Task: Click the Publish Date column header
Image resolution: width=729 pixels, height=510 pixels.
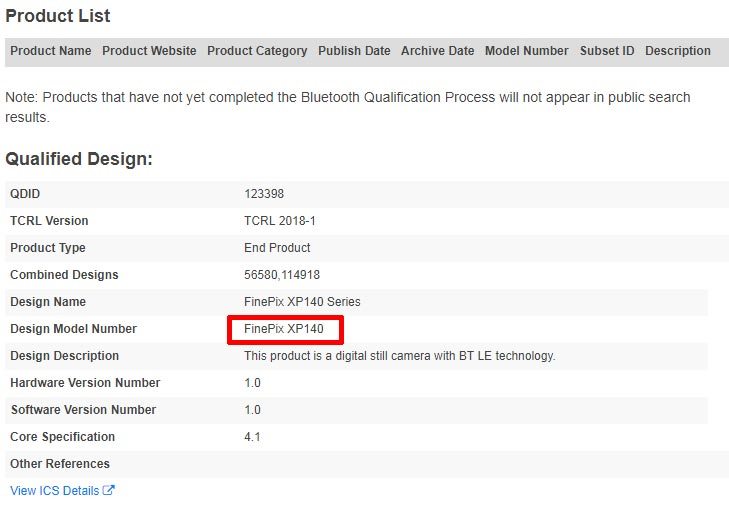Action: [x=354, y=51]
